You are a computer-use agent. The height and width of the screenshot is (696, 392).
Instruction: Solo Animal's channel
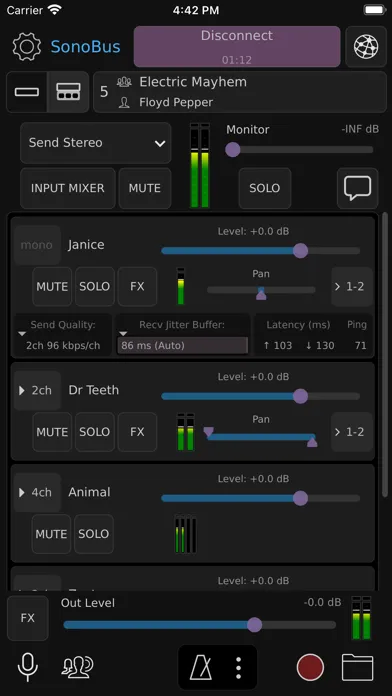click(94, 534)
